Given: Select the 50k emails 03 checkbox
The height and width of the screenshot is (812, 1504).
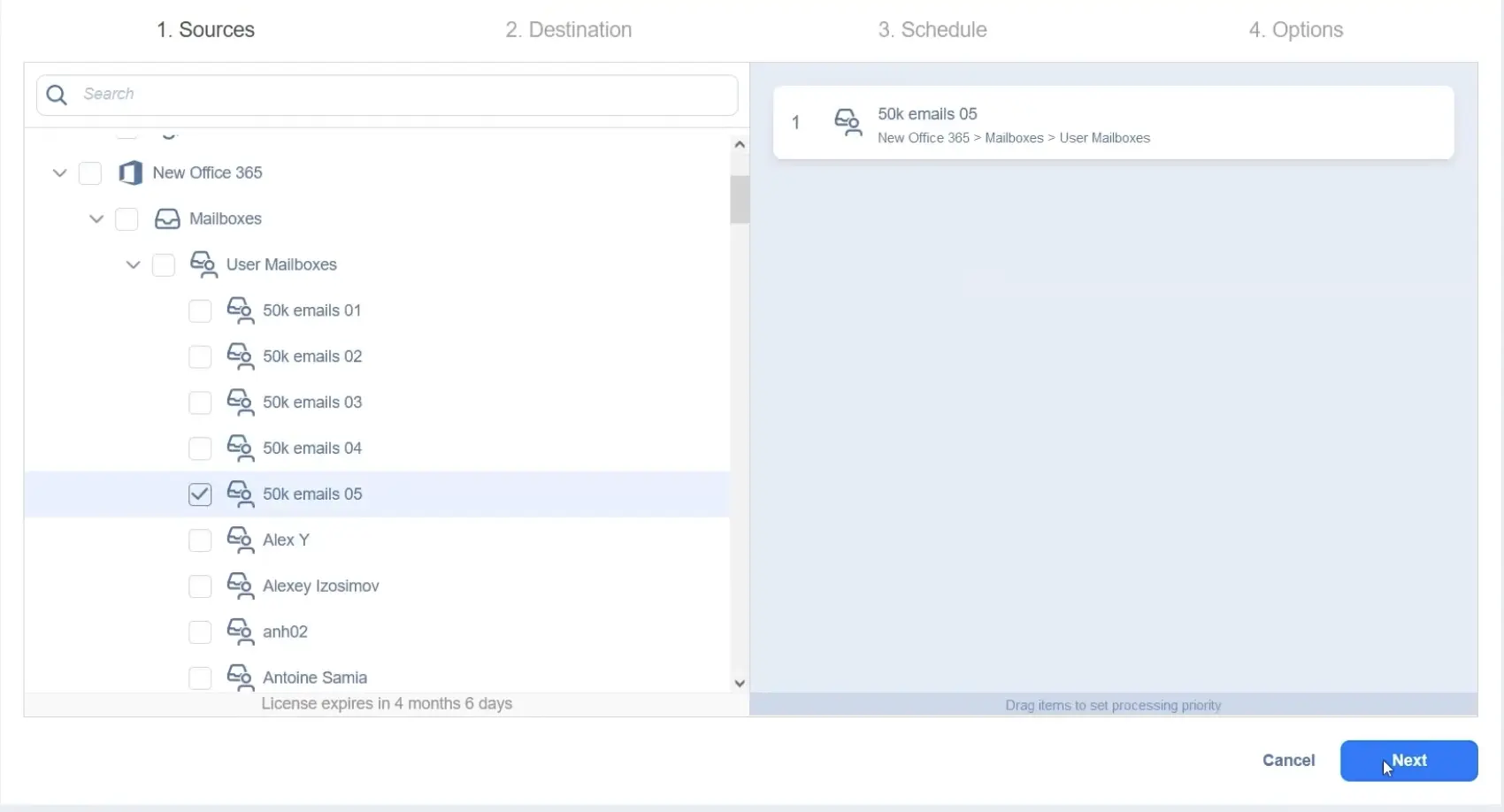Looking at the screenshot, I should coord(200,403).
